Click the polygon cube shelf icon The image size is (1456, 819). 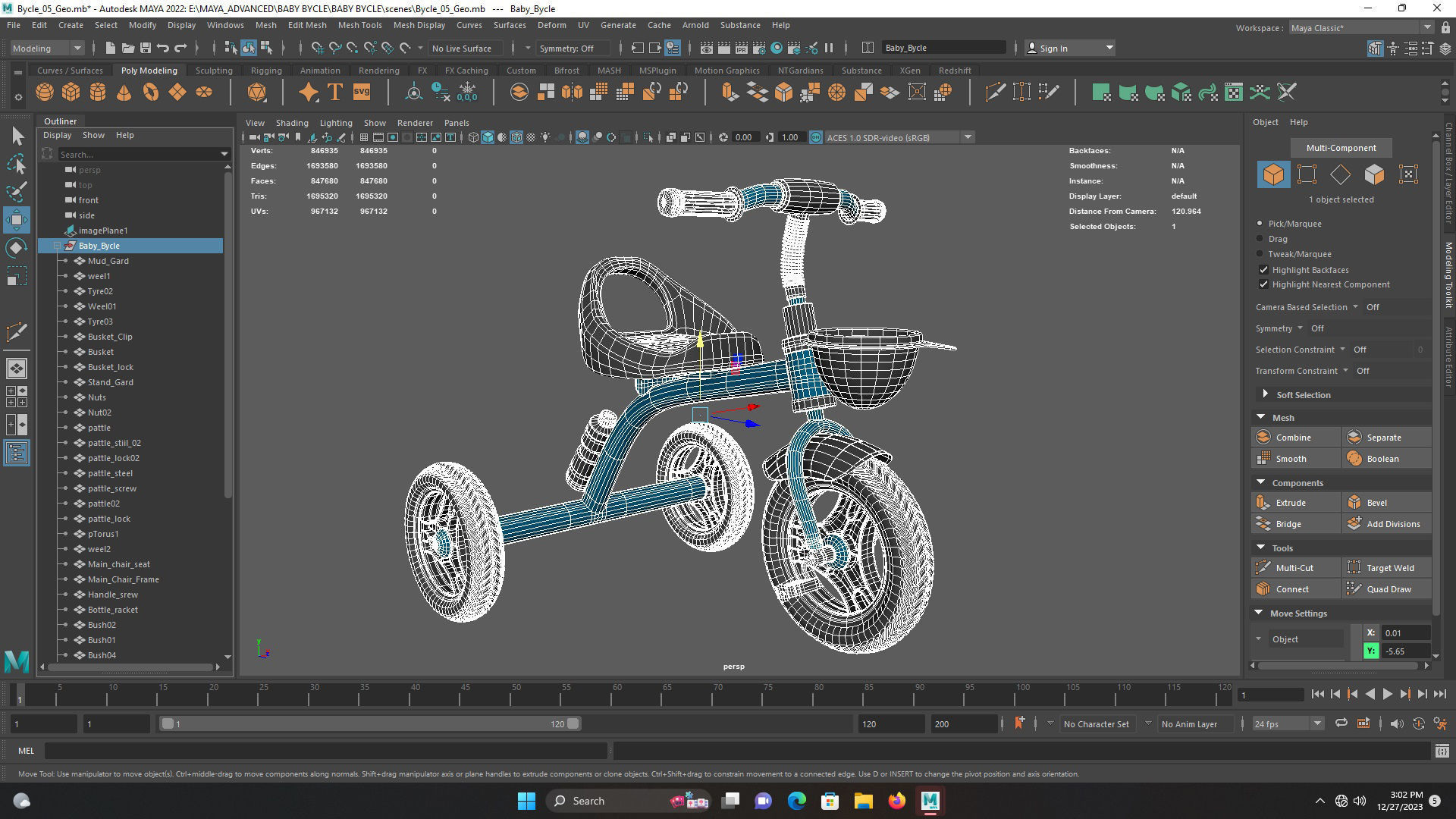click(x=71, y=93)
